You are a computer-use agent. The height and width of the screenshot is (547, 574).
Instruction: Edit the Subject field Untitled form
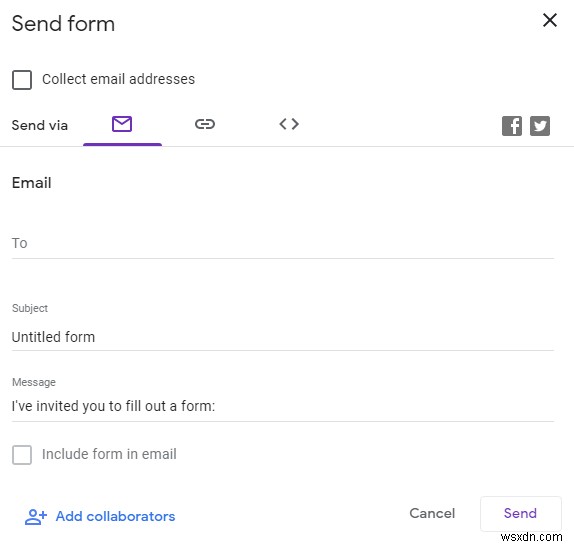click(x=283, y=337)
